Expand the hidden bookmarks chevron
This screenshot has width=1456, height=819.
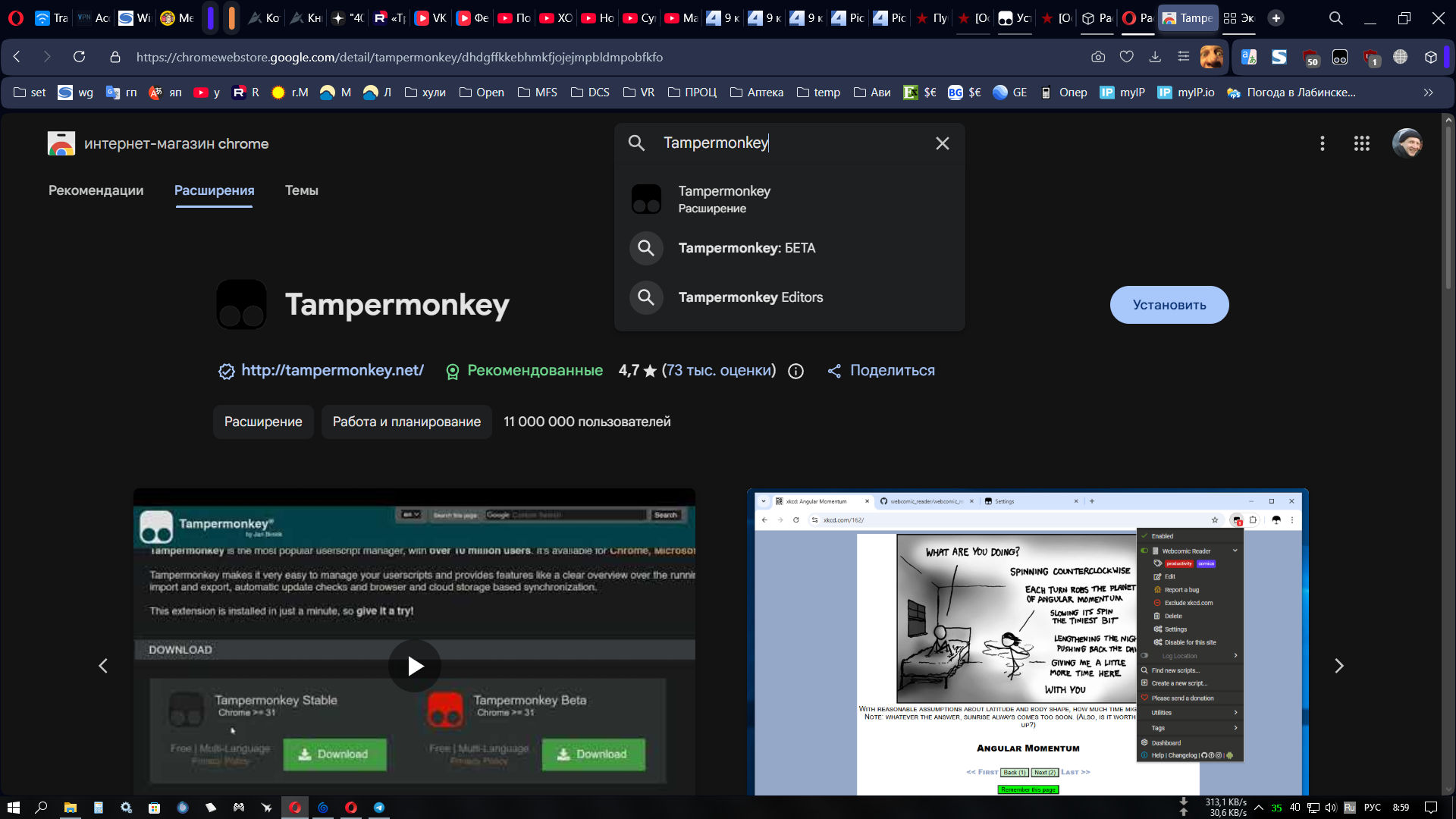click(1429, 93)
